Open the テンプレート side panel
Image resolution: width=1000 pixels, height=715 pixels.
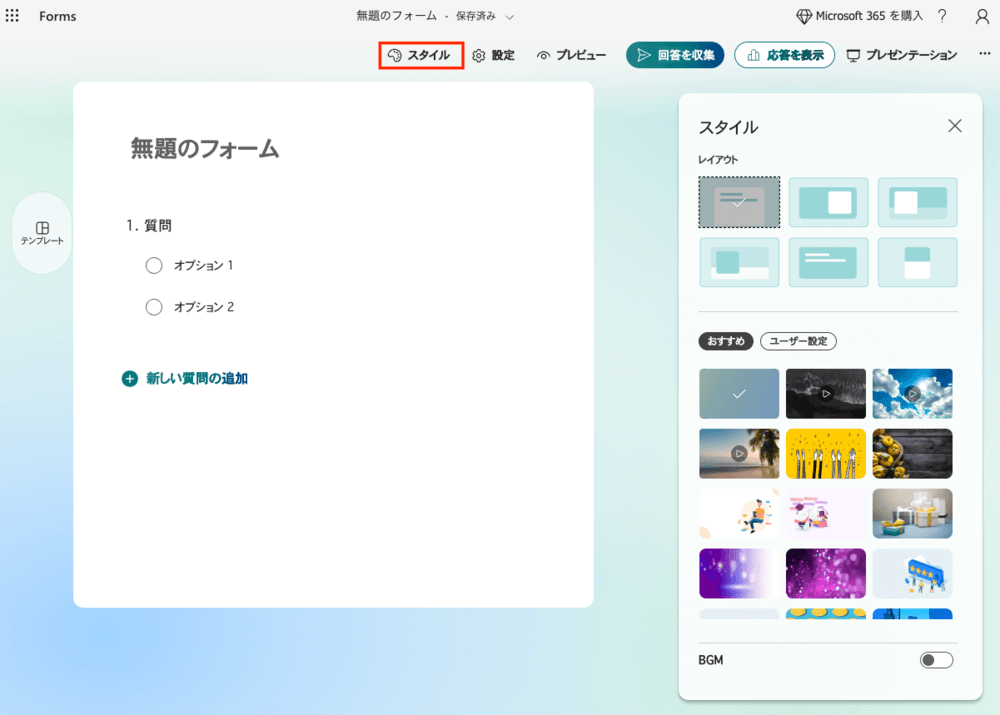point(42,233)
